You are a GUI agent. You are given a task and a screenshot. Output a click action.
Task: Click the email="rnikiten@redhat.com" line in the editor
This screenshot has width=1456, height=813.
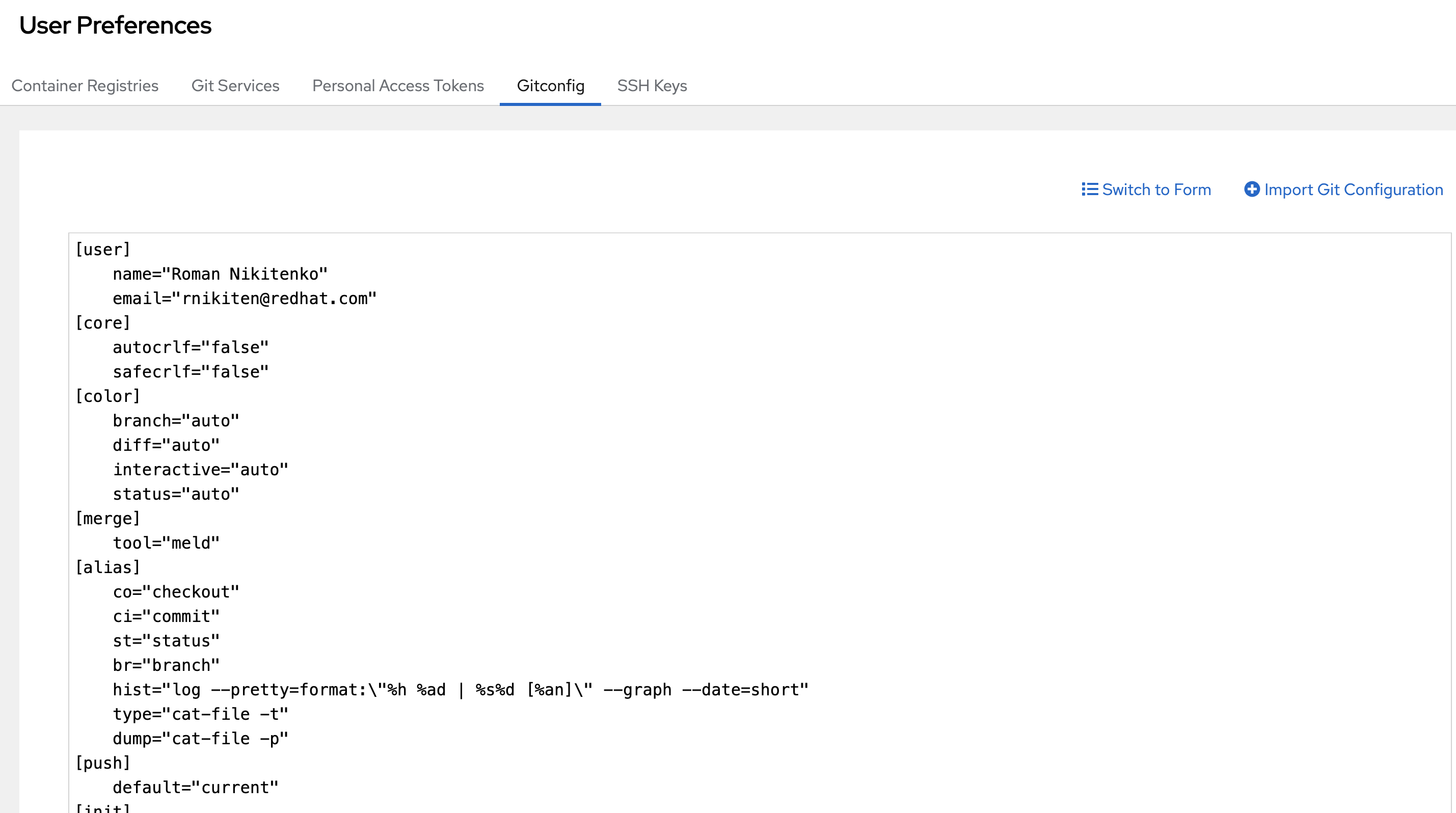(x=244, y=299)
